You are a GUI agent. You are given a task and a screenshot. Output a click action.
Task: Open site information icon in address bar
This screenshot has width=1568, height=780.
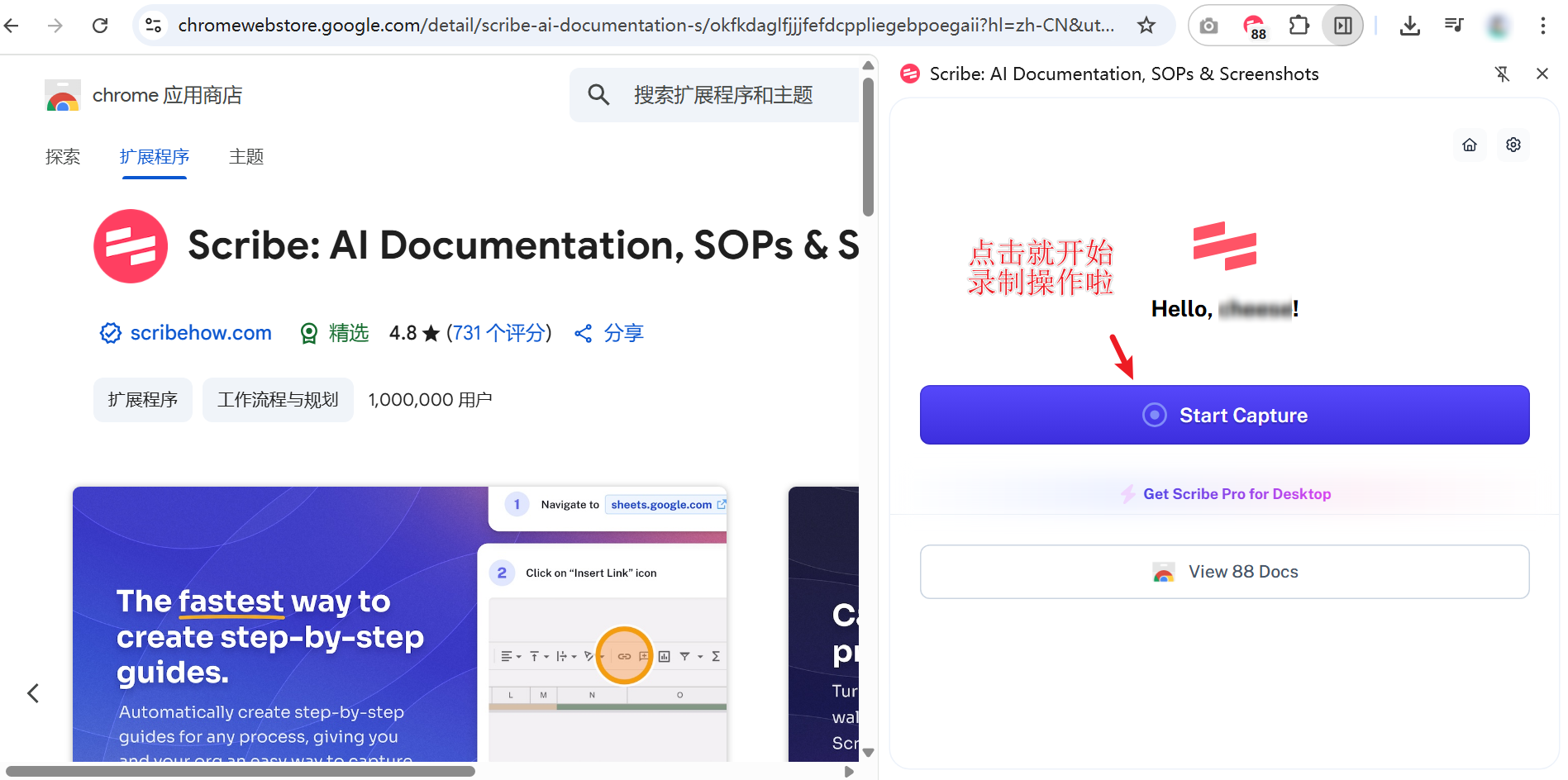point(154,26)
